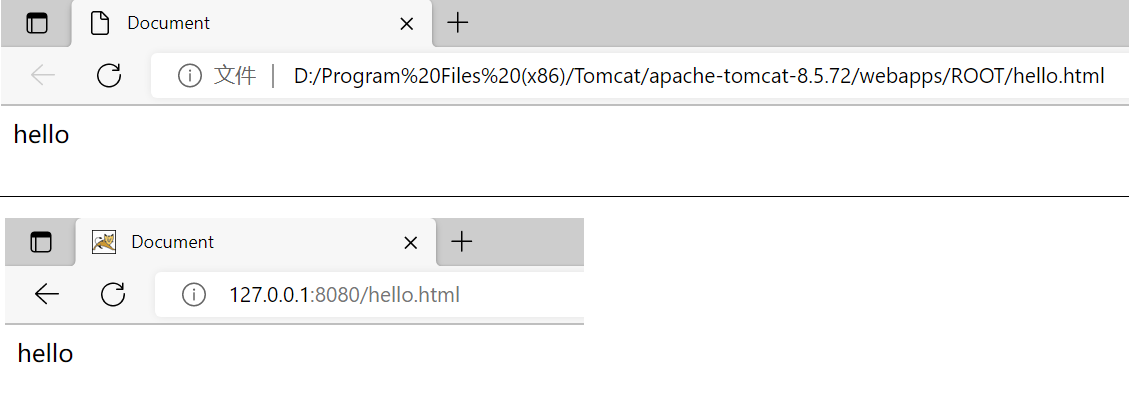Viewport: 1129px width, 397px height.
Task: Click the 文件 label in the address bar
Action: [x=235, y=75]
